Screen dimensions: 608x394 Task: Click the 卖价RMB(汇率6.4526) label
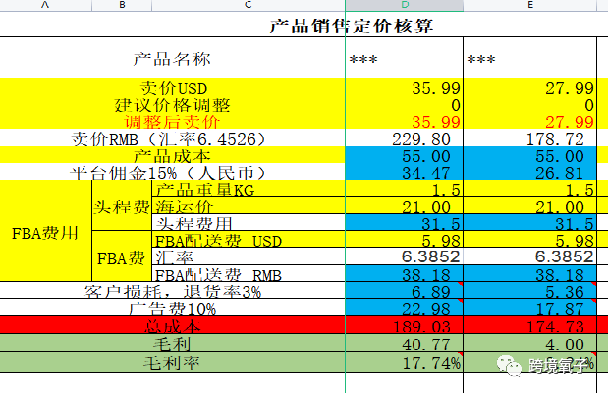coord(169,139)
